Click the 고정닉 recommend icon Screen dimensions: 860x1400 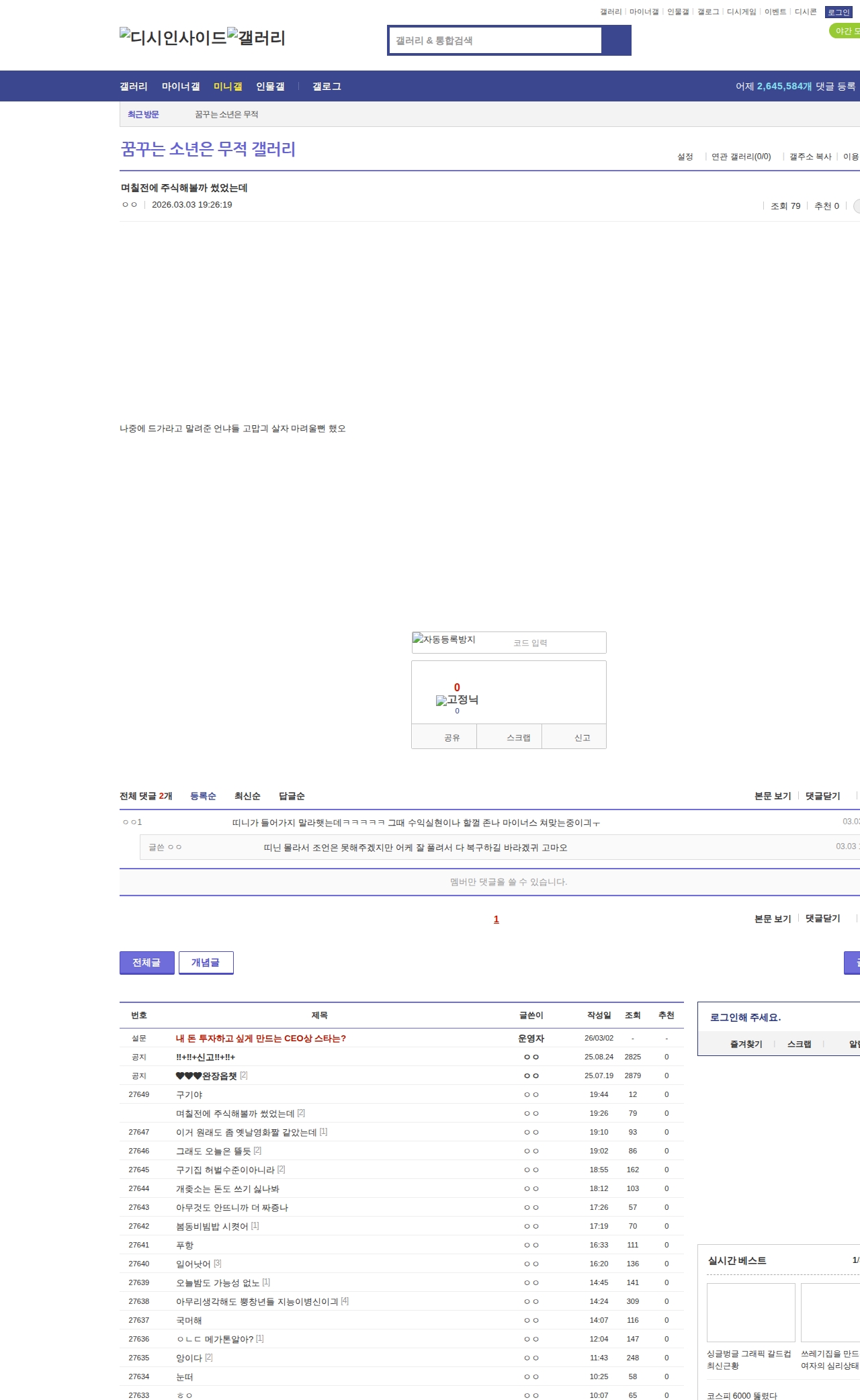457,700
